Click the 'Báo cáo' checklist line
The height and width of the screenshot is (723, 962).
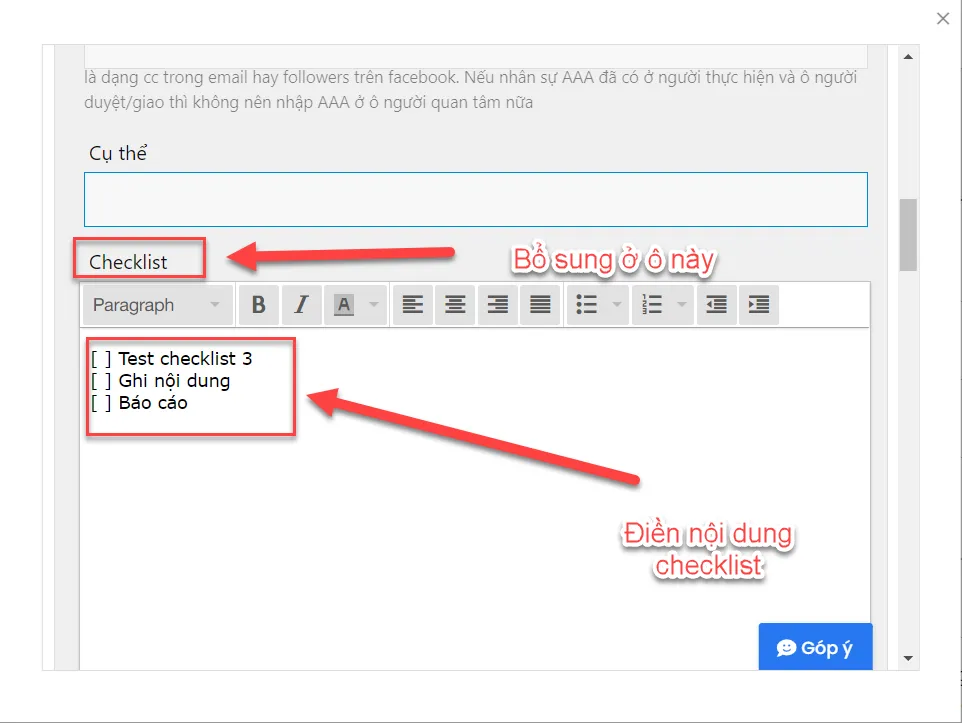139,403
